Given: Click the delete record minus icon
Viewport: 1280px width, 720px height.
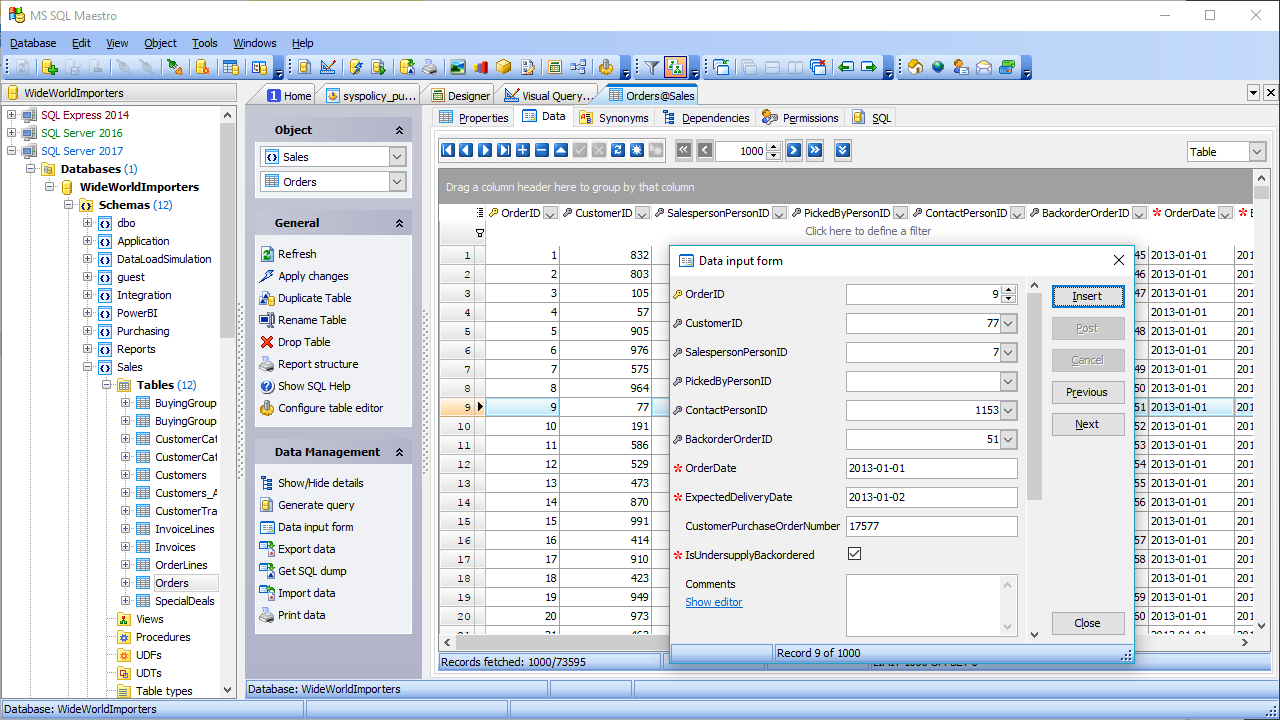Looking at the screenshot, I should pos(541,150).
